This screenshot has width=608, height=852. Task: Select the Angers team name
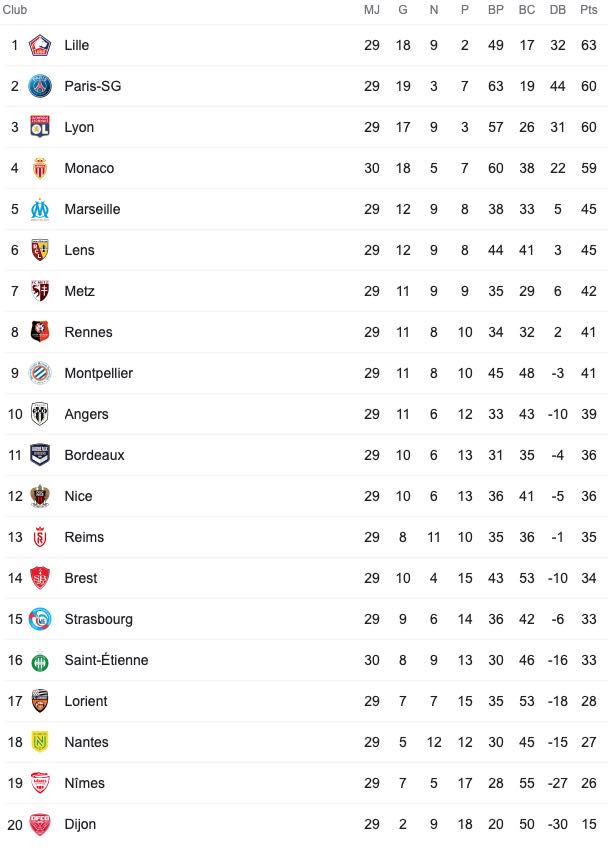tap(86, 414)
